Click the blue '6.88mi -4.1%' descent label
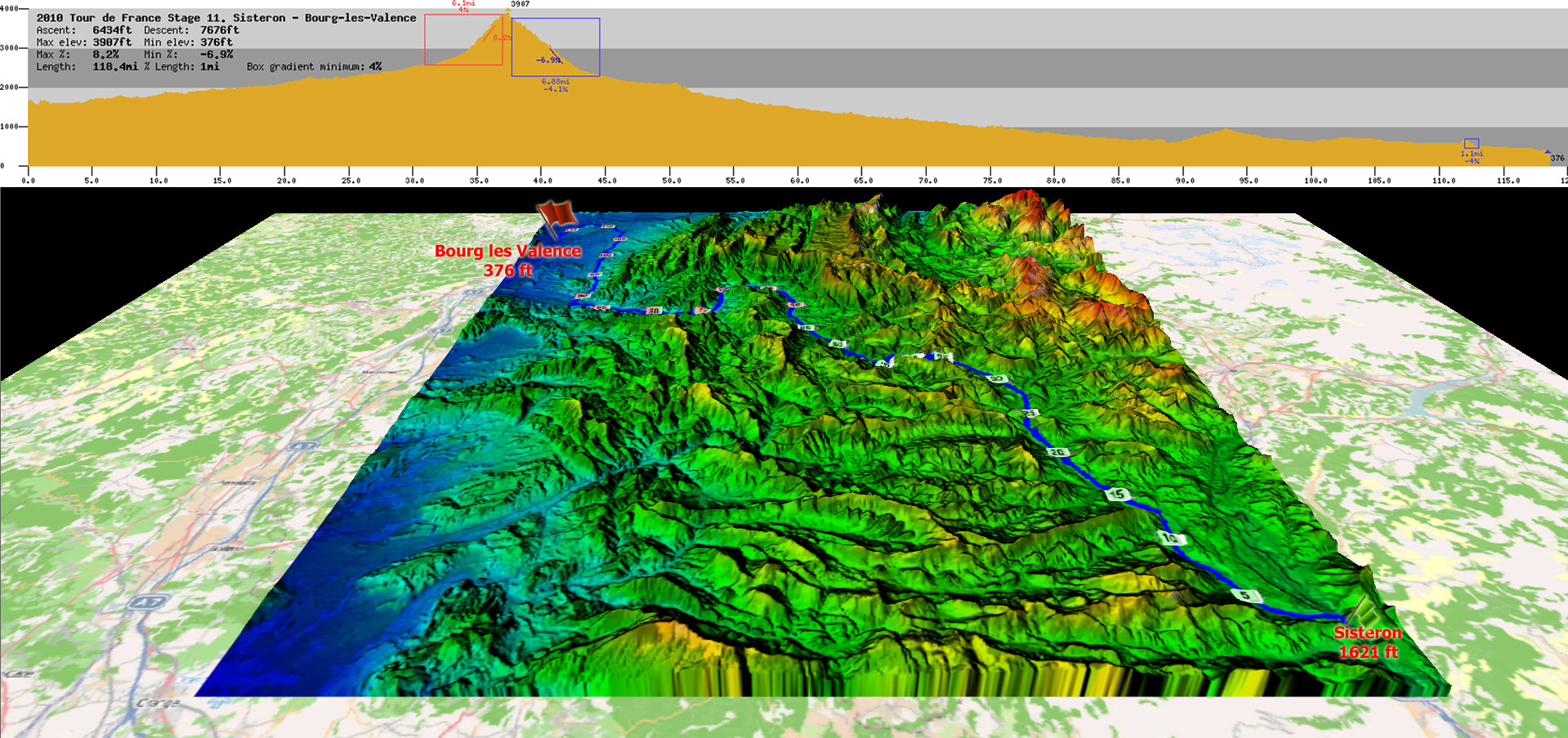The height and width of the screenshot is (738, 1568). (556, 85)
